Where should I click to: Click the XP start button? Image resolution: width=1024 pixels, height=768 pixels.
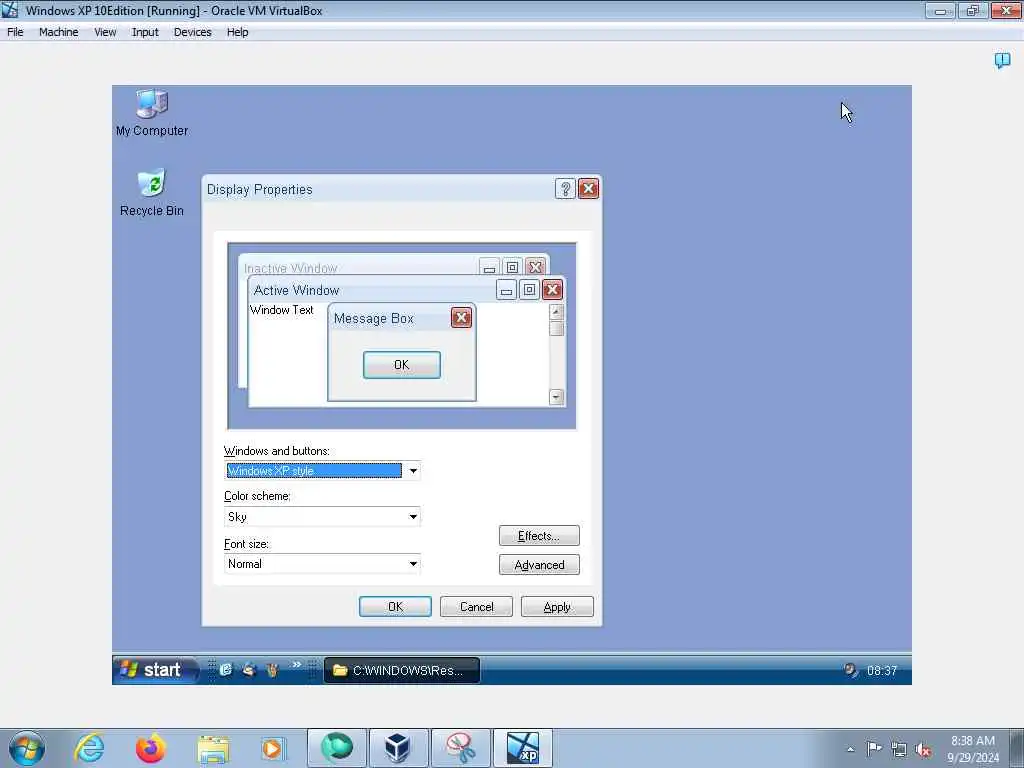click(x=155, y=670)
